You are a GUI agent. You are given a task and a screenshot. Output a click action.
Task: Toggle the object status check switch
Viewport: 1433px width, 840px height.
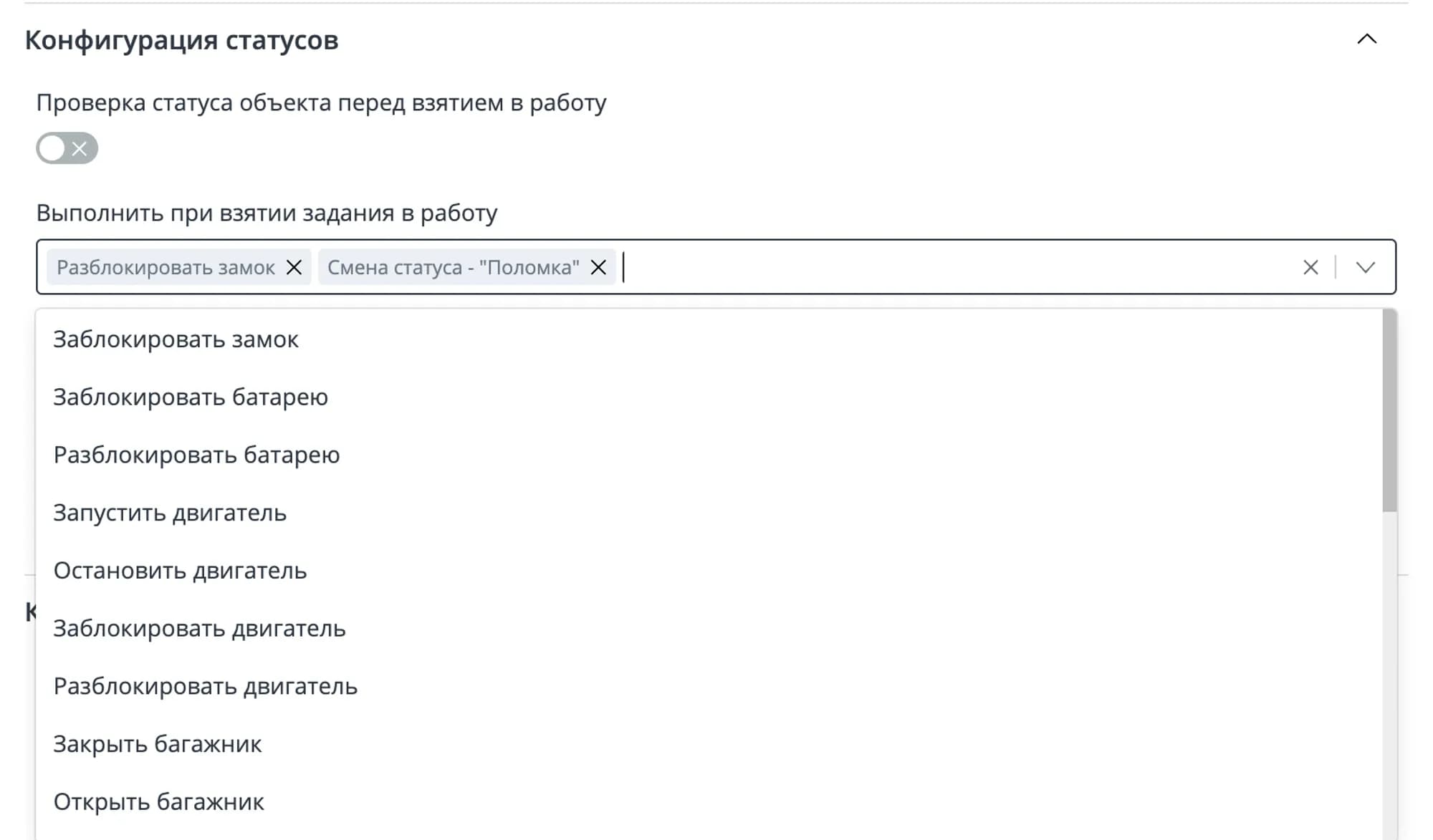[x=67, y=148]
